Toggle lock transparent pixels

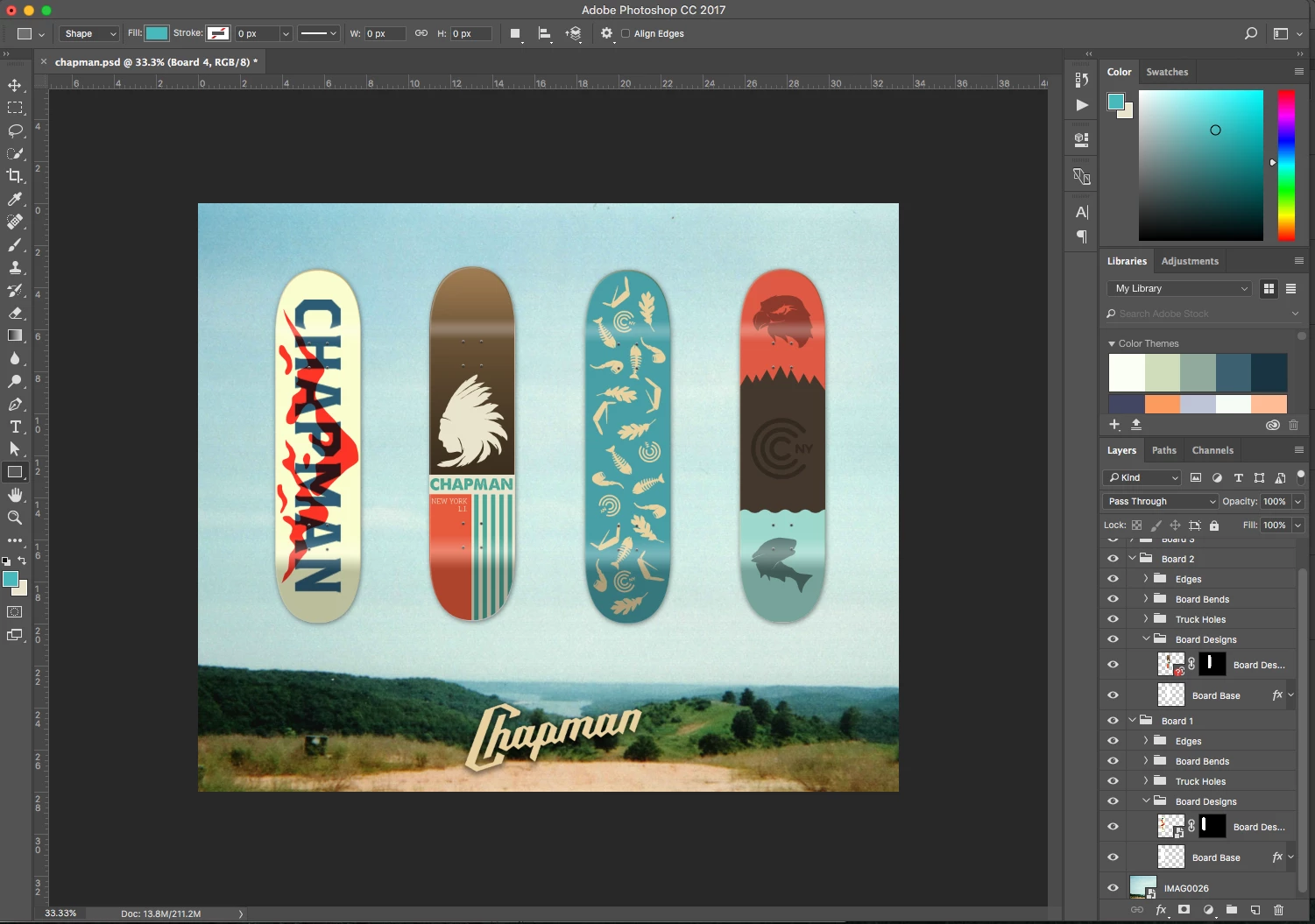(1136, 525)
